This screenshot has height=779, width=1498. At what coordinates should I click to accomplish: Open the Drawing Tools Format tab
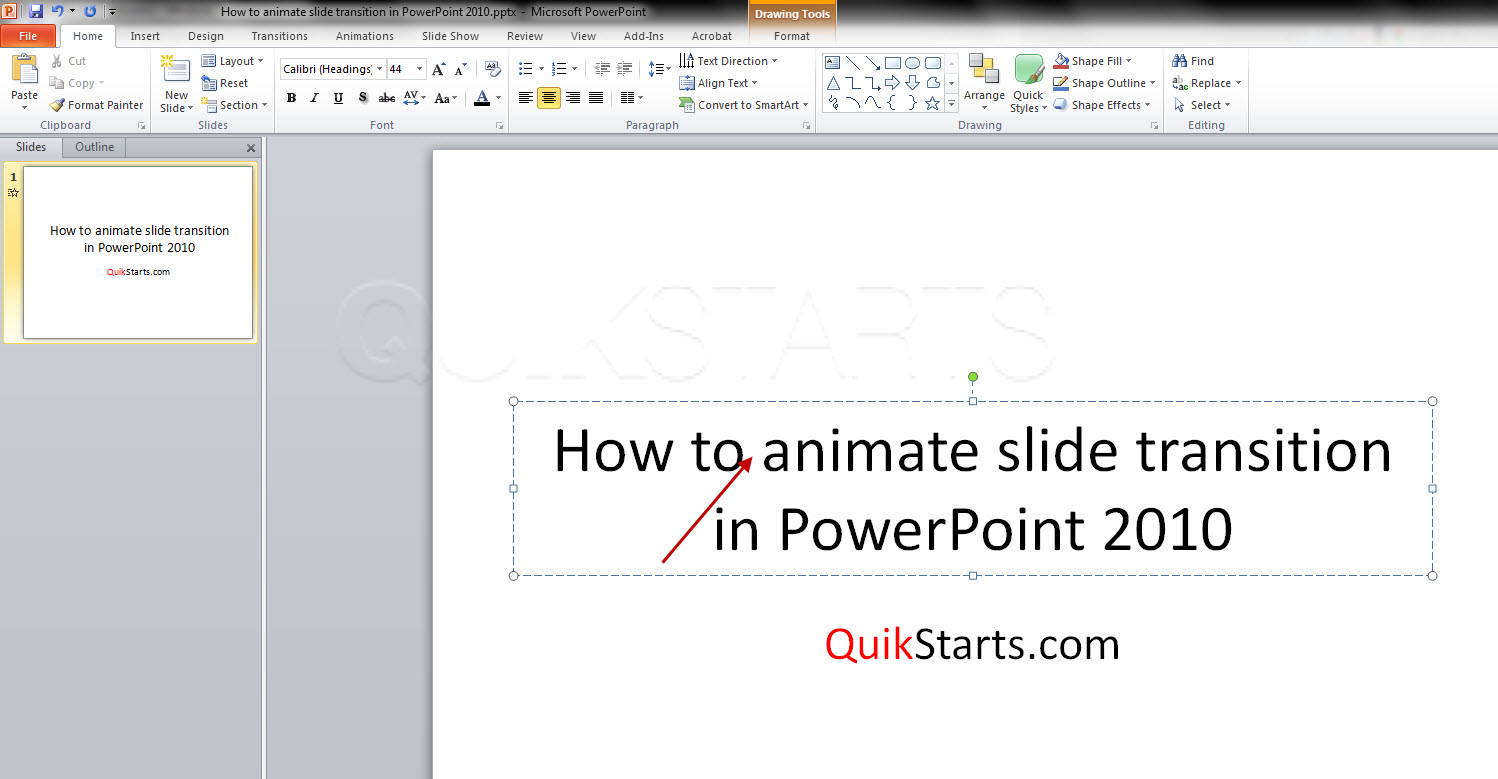pos(792,36)
